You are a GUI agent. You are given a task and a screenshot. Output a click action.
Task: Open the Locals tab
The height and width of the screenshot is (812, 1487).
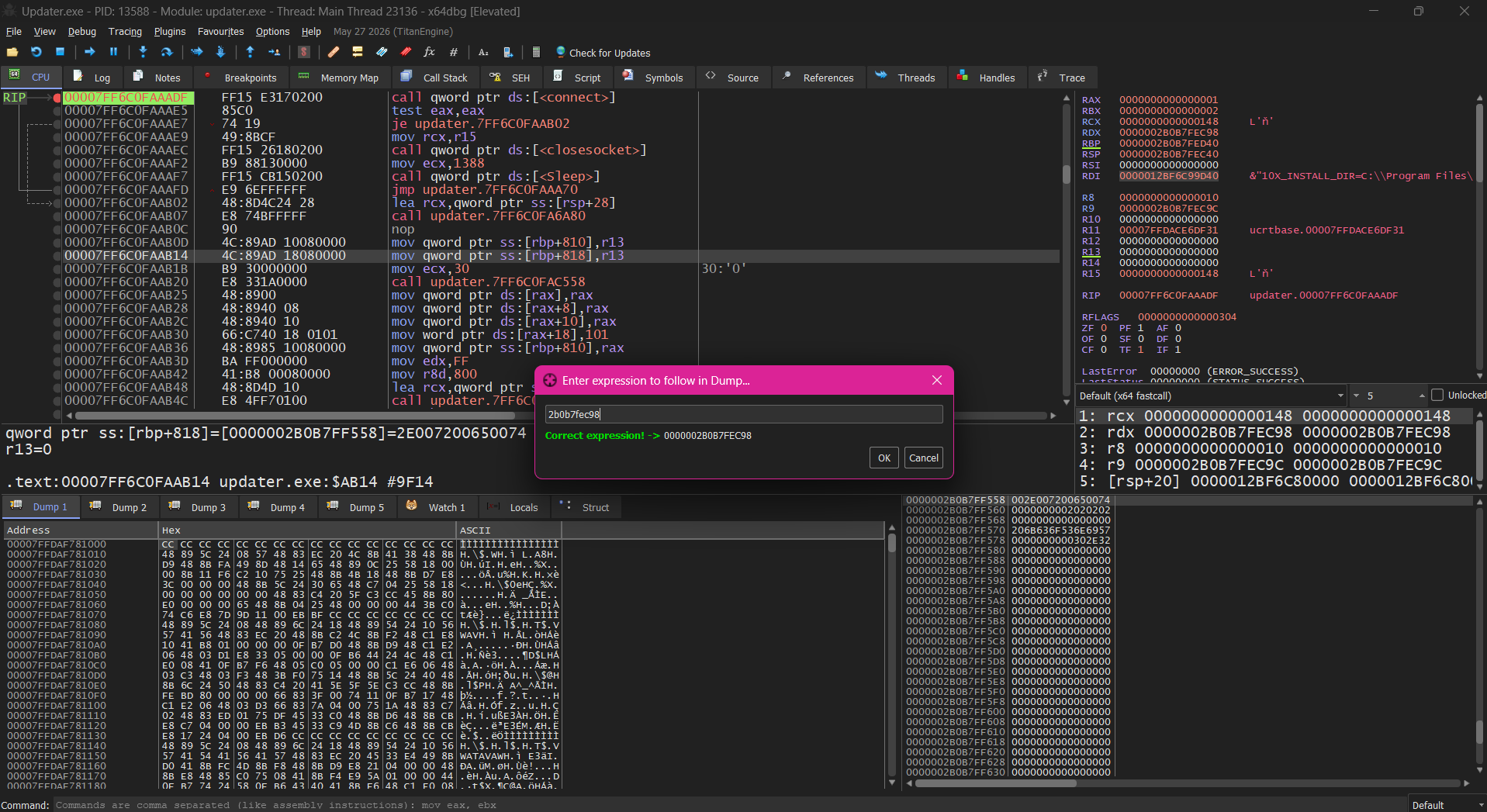tap(512, 507)
